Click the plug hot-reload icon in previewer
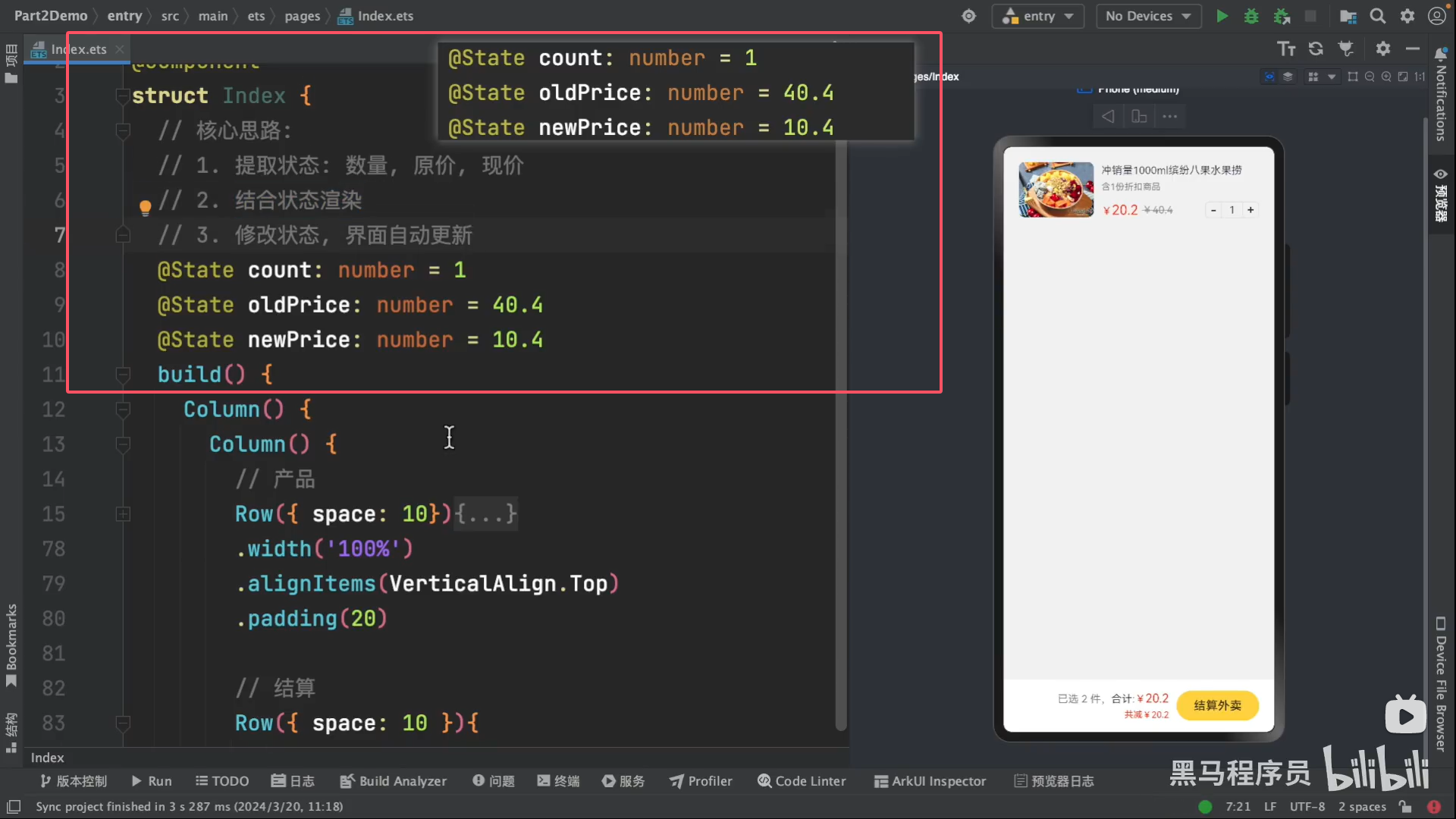This screenshot has height=819, width=1456. (1346, 49)
